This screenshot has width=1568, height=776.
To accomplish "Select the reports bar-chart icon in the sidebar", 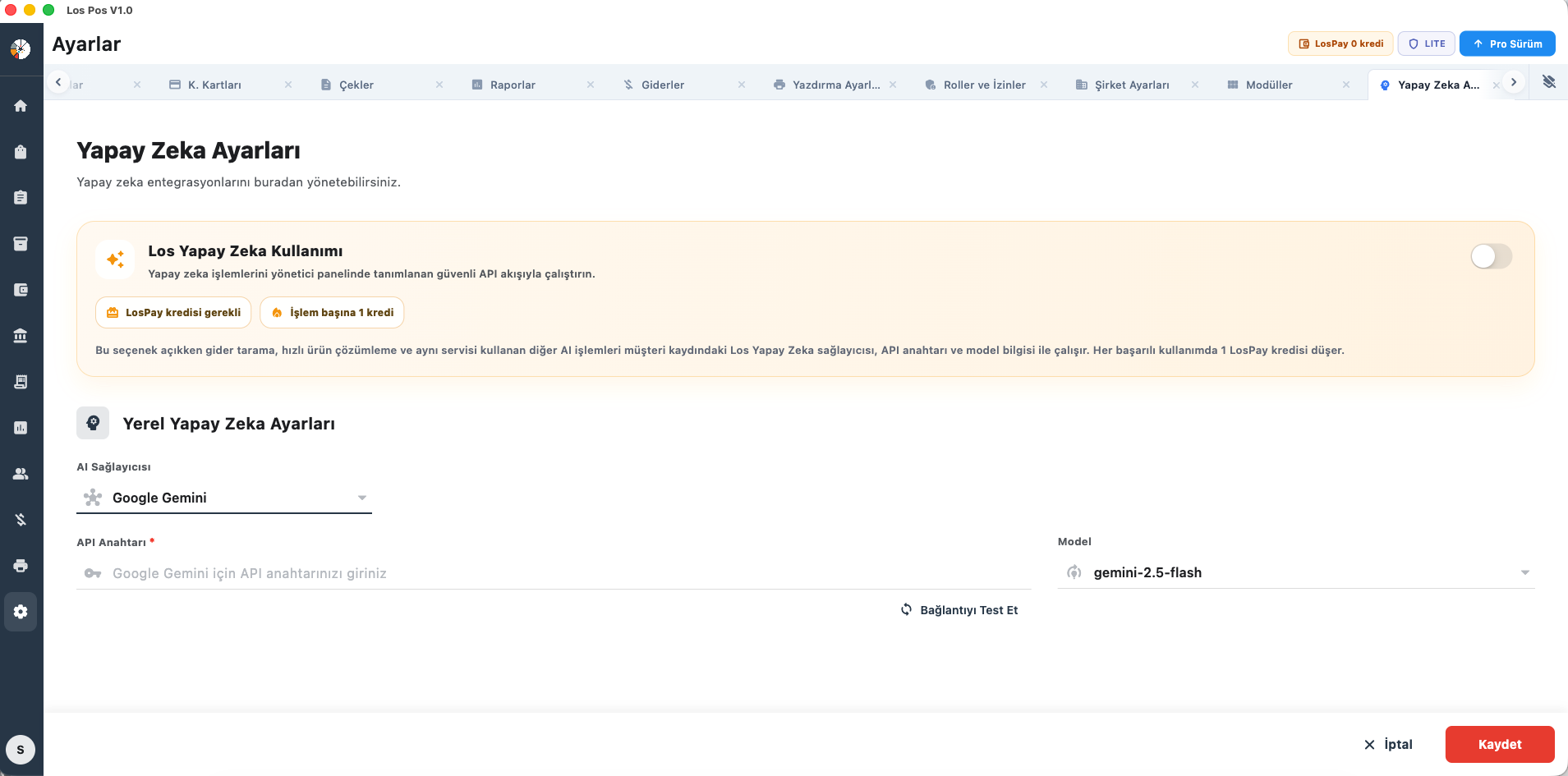I will point(21,427).
